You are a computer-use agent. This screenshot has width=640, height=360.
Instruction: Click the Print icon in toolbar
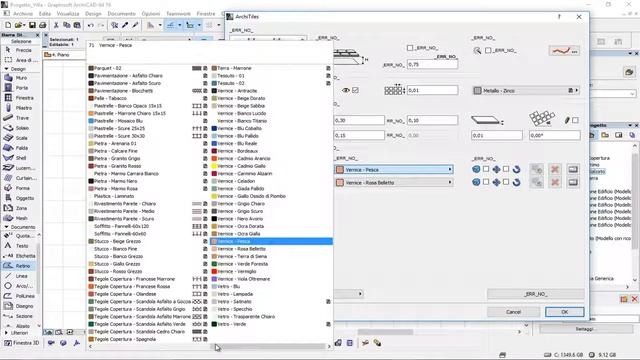[42, 25]
